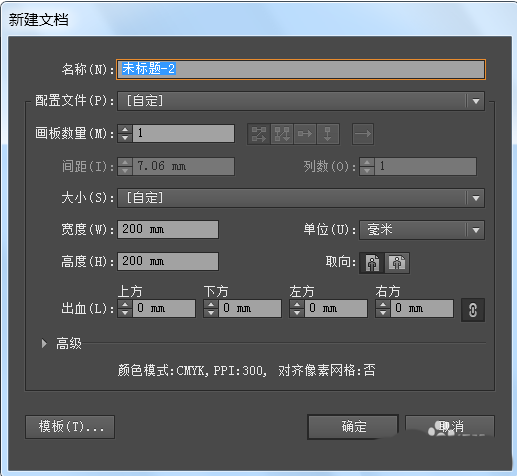517x476 pixels.
Task: Choose arrange by column artboard icon
Action: pyautogui.click(x=328, y=134)
